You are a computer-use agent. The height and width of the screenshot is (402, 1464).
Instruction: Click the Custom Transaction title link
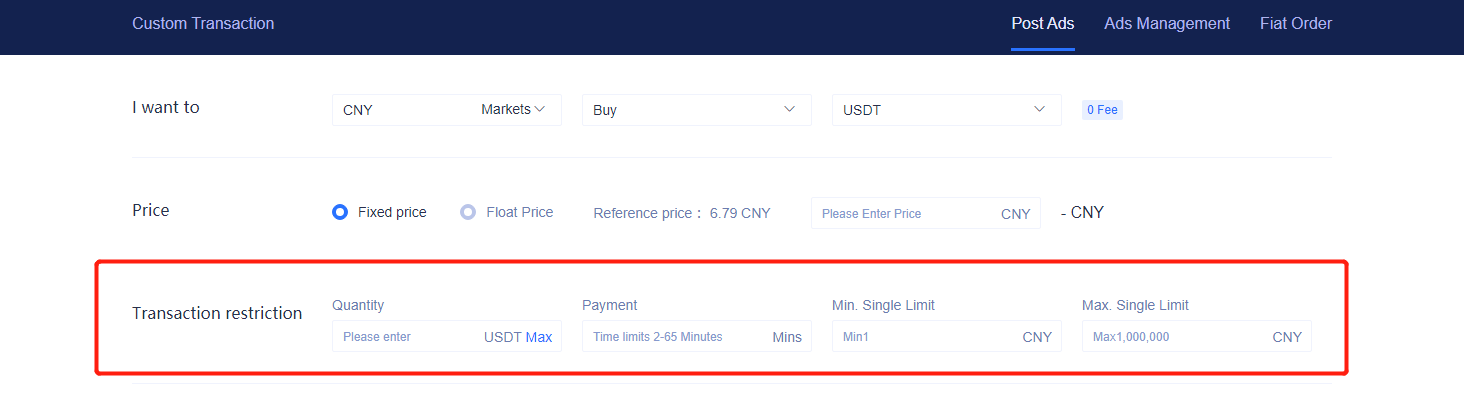tap(203, 23)
